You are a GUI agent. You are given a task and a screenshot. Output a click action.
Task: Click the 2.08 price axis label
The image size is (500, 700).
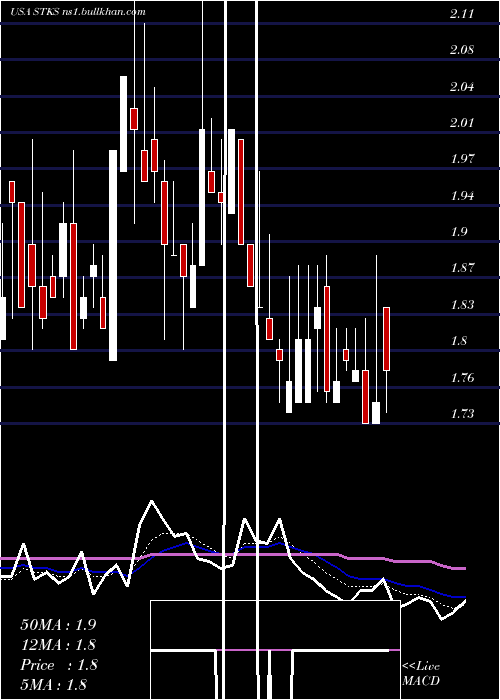462,50
